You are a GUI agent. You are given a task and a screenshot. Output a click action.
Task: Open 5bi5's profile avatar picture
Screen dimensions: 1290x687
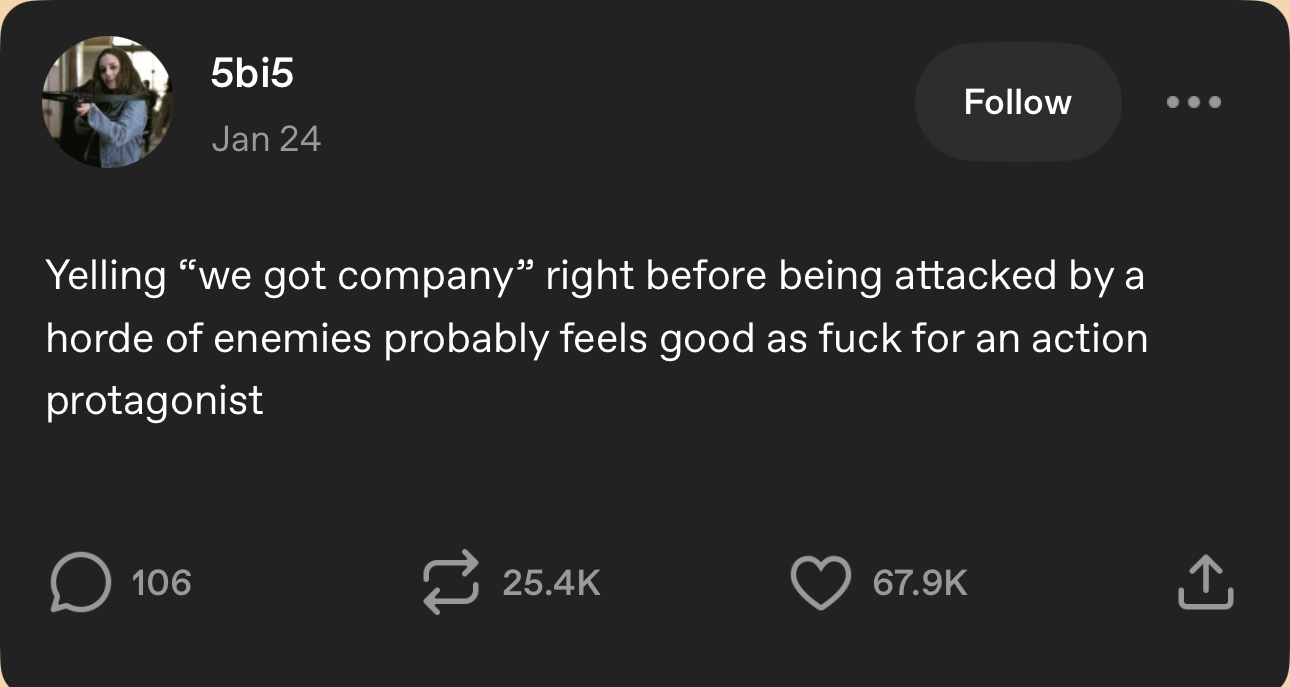pos(106,102)
